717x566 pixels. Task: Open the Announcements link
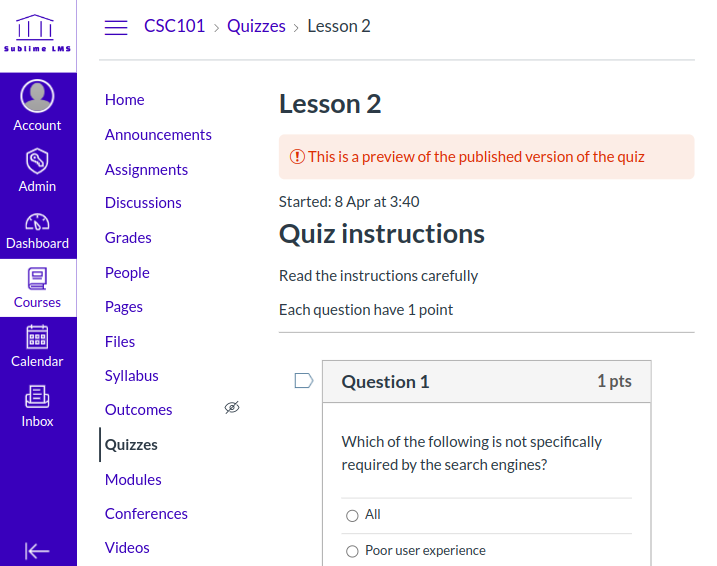158,135
